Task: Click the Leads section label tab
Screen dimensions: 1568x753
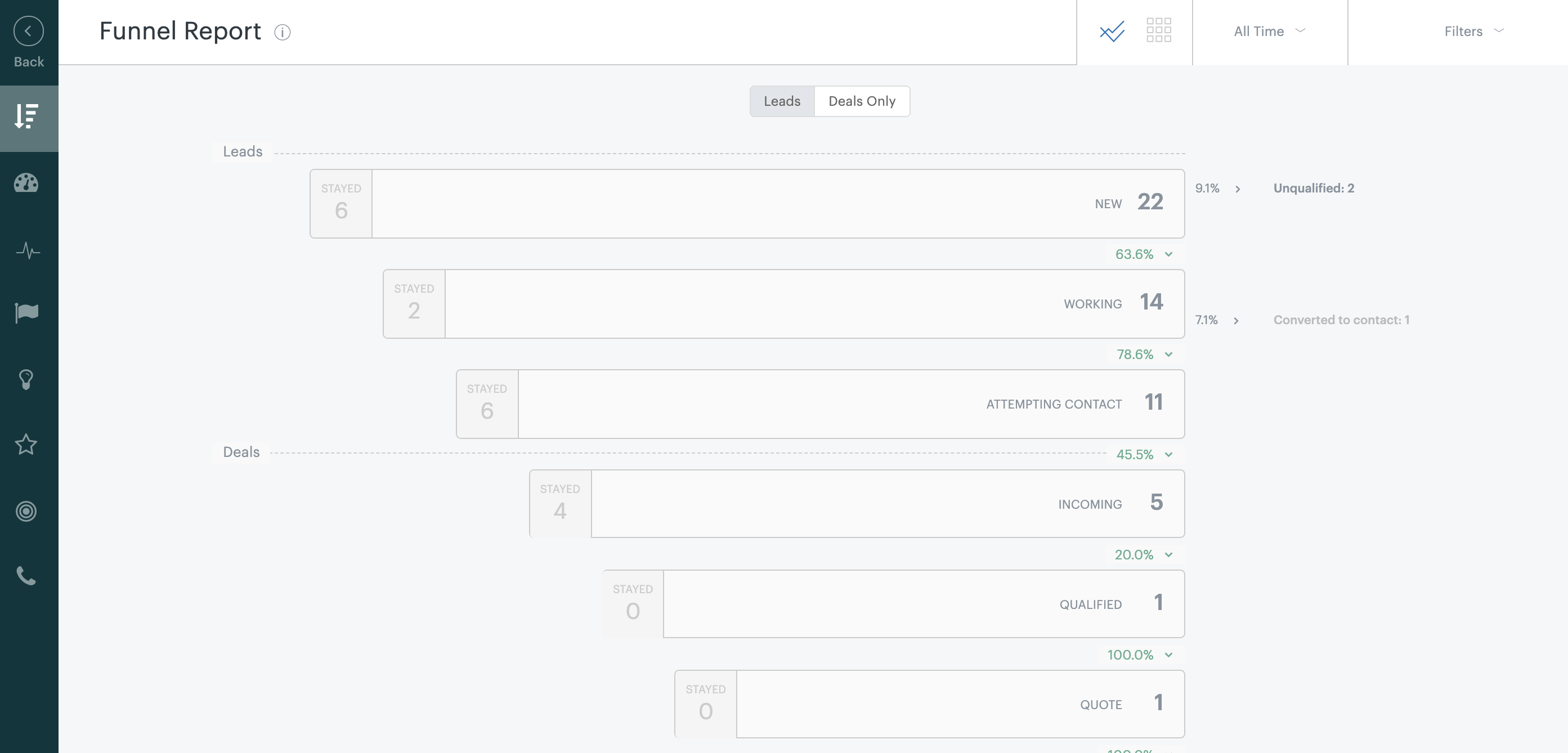Action: [782, 100]
